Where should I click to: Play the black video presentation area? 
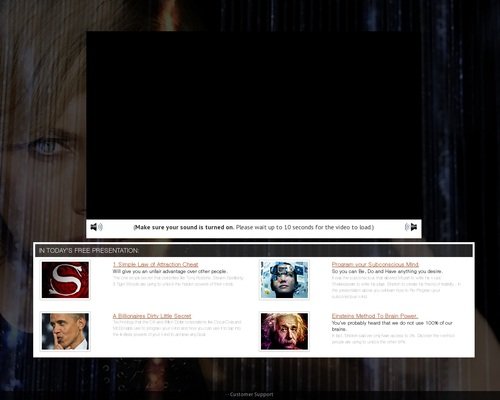pos(254,125)
